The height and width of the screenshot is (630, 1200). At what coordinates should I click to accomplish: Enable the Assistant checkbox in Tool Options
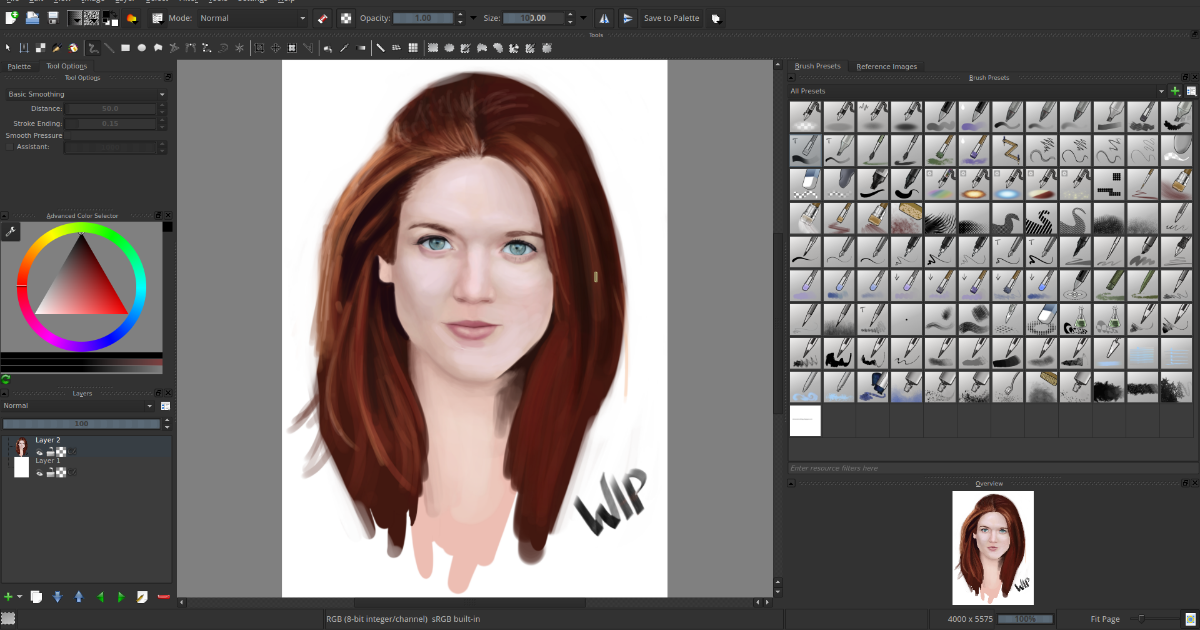coord(10,147)
